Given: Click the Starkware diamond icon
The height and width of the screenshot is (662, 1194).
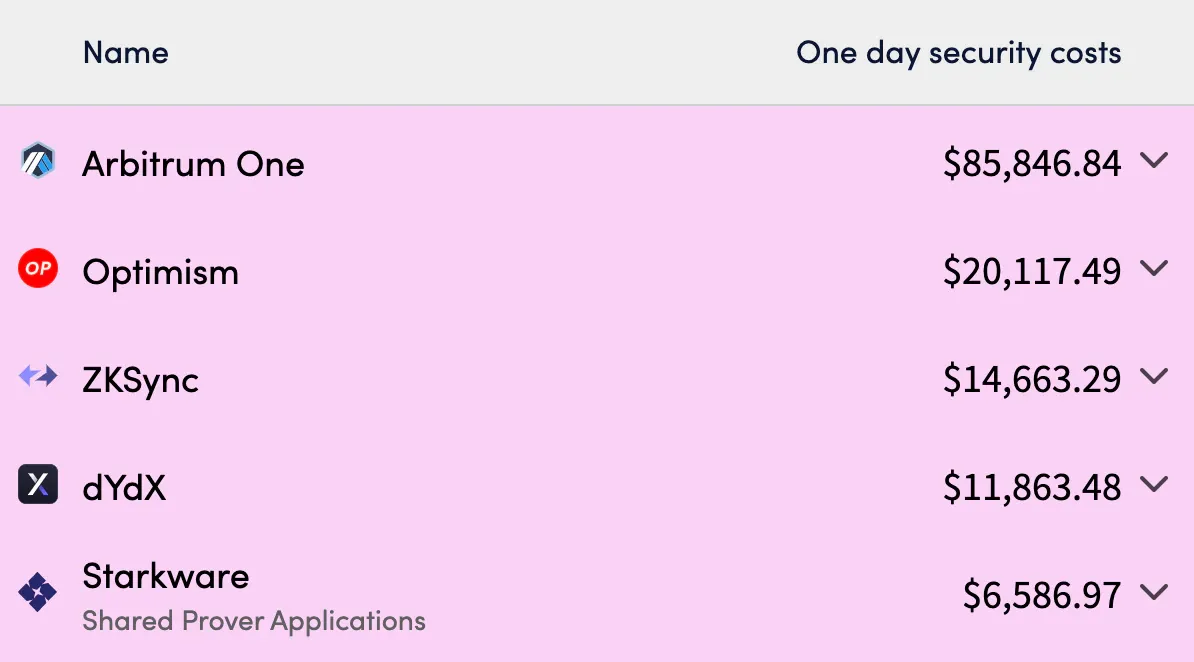Looking at the screenshot, I should 38,592.
